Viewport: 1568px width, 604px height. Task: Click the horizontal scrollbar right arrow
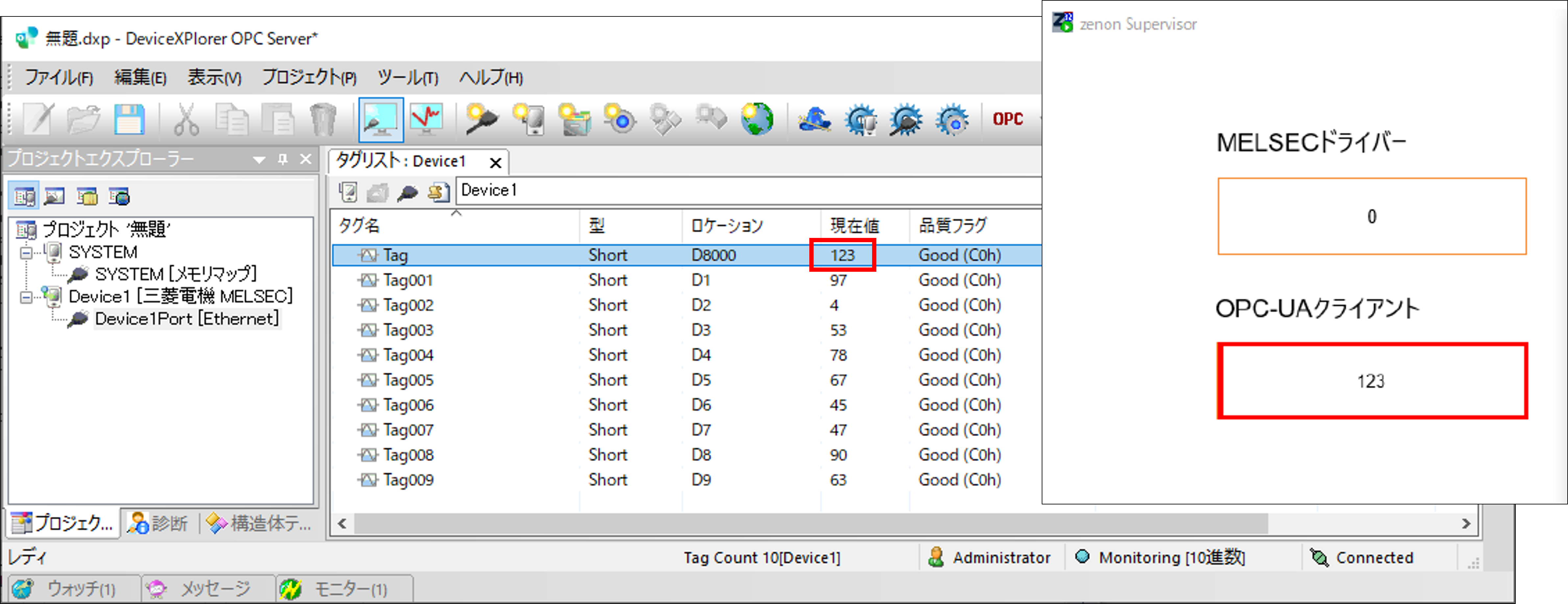pos(1466,524)
